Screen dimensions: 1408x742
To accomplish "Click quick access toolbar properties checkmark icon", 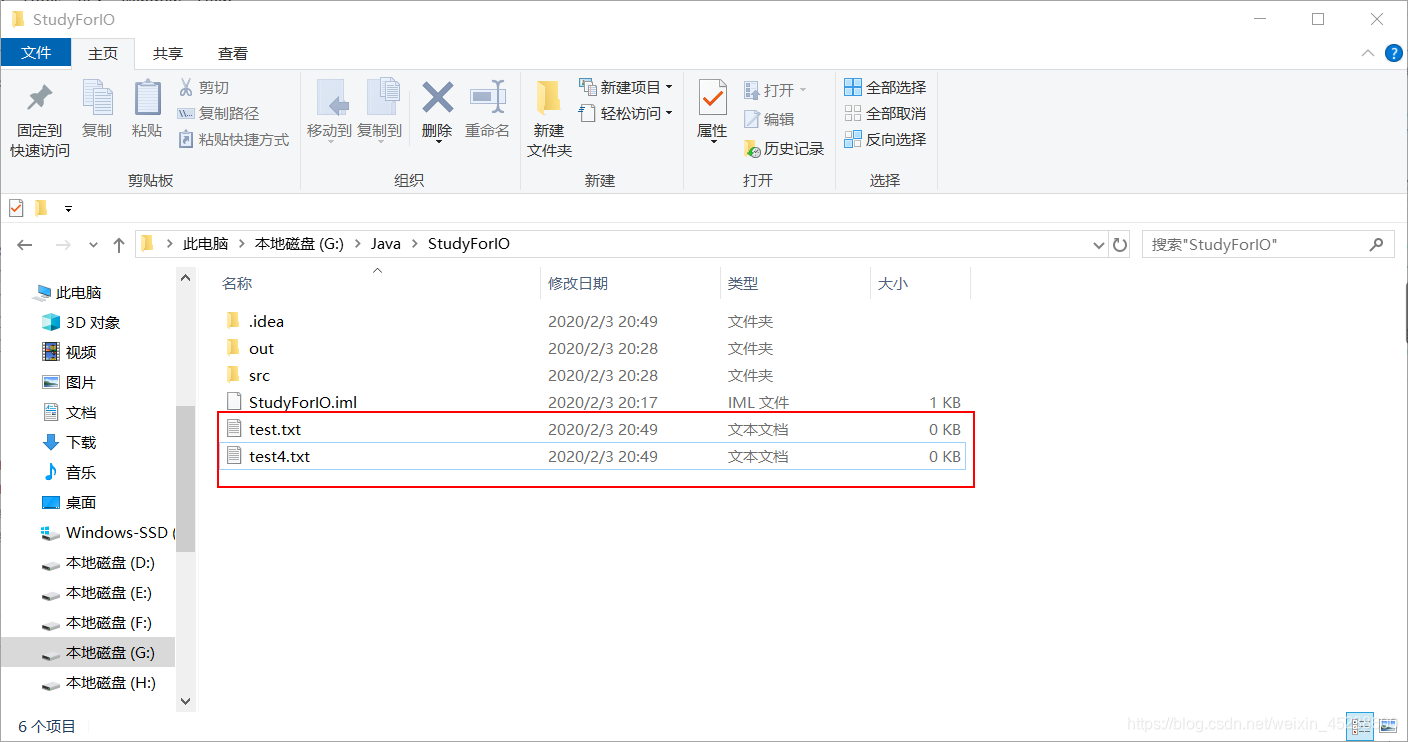I will coord(16,208).
